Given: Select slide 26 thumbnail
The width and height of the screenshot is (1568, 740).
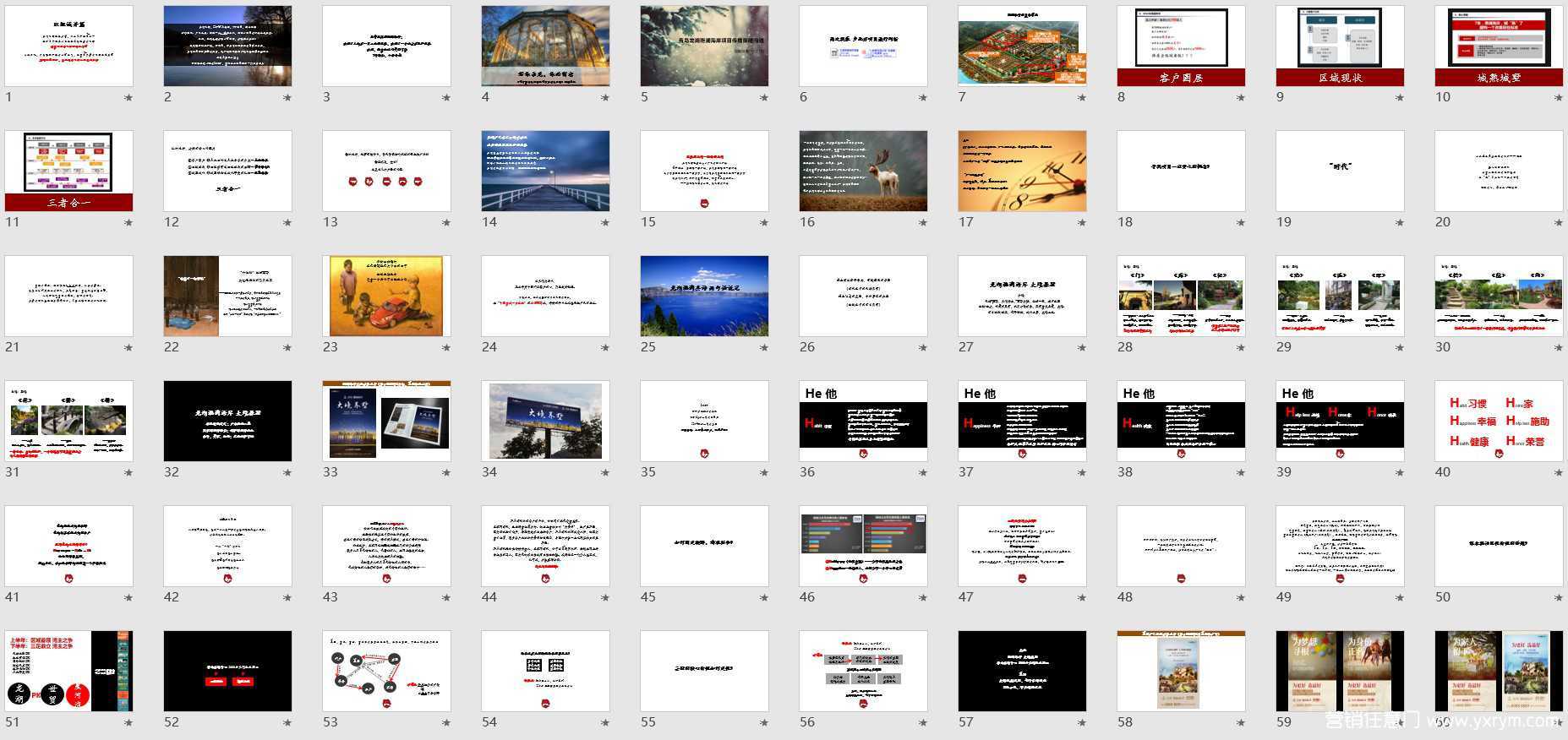Looking at the screenshot, I should click(863, 296).
